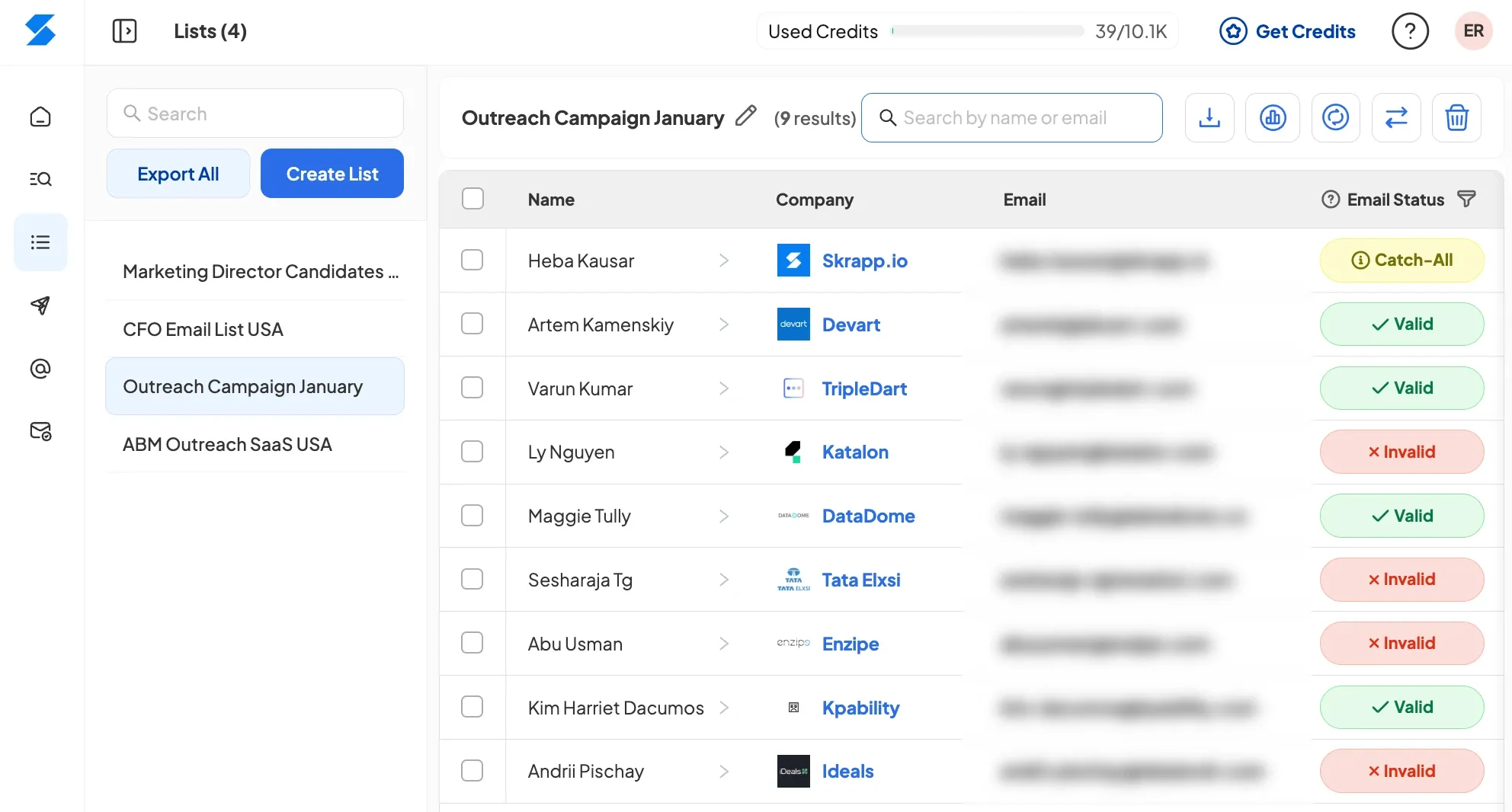Tick the checkbox for Ly Nguyen
The image size is (1512, 812).
(x=472, y=452)
